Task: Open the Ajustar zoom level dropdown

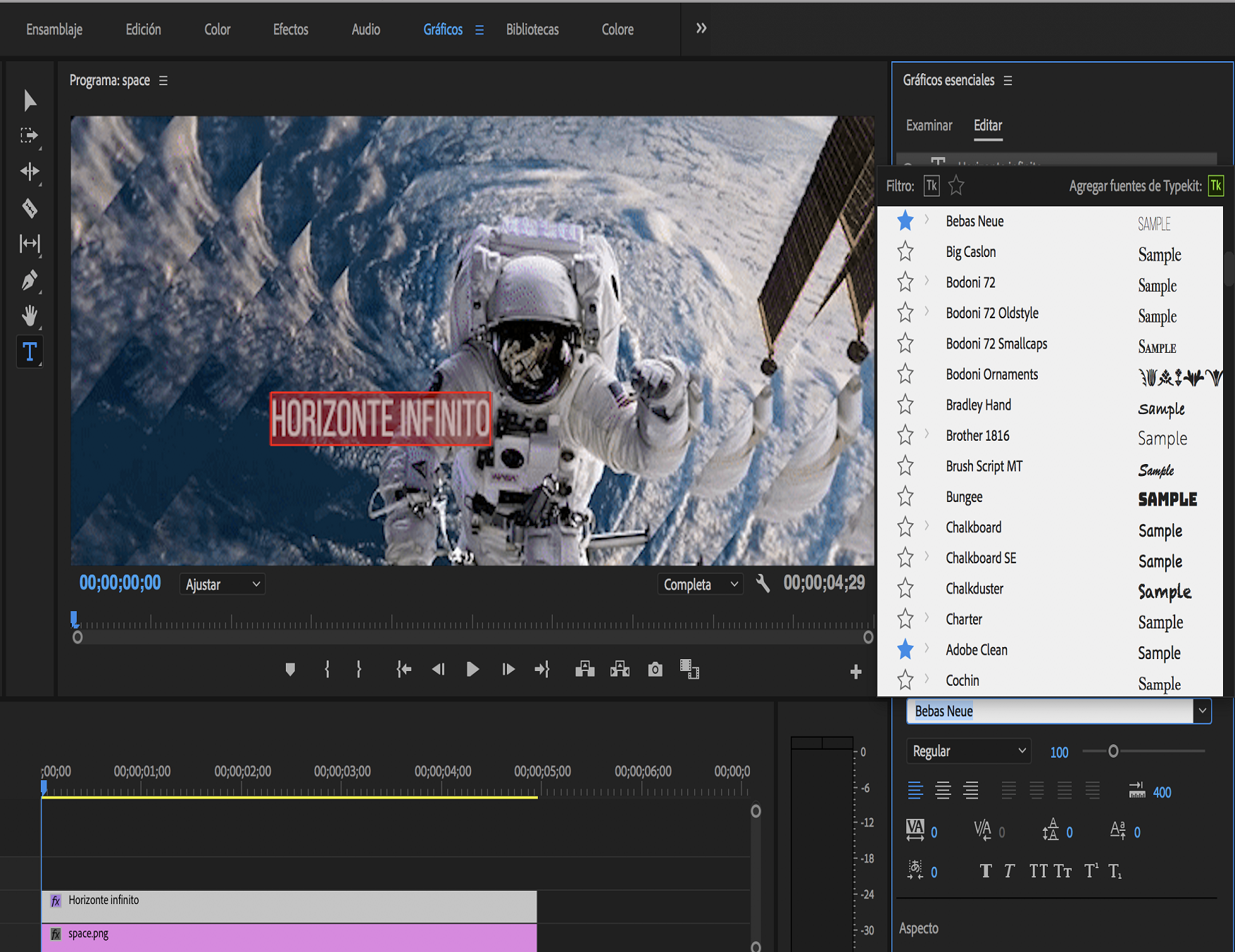Action: pos(222,584)
